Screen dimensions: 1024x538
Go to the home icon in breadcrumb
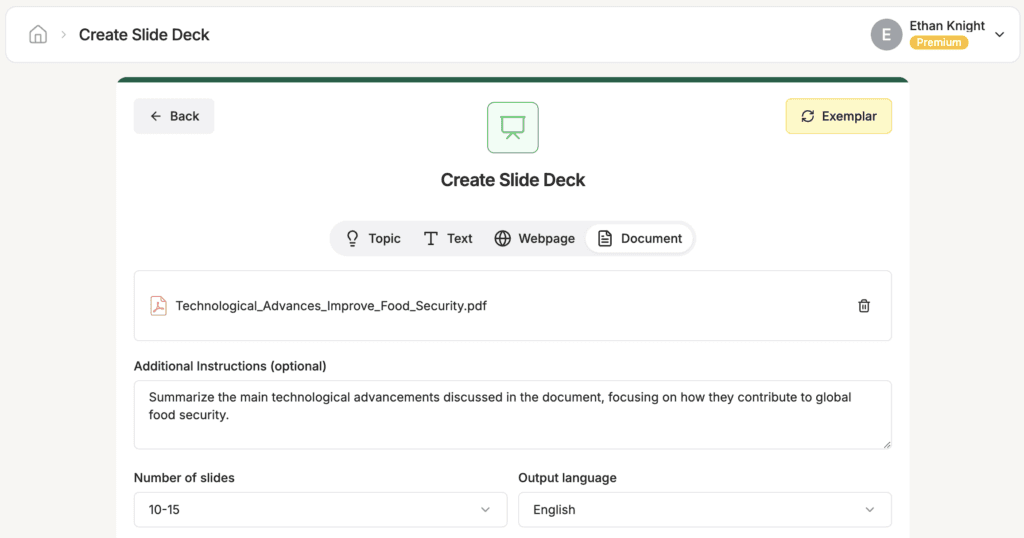38,35
